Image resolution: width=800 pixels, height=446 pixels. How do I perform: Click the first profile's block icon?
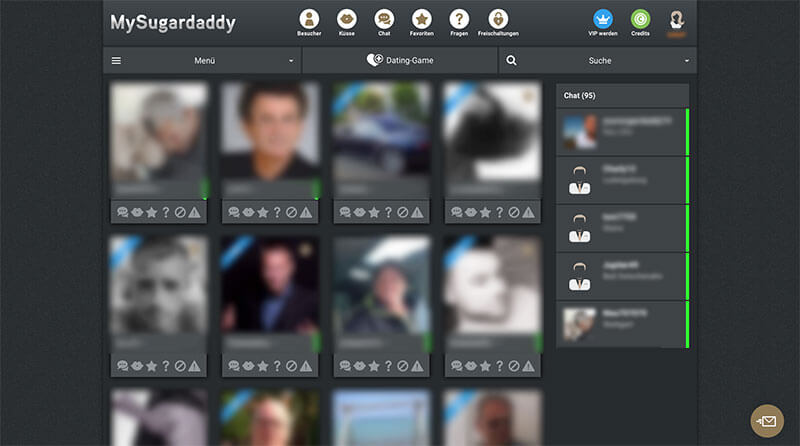(x=180, y=212)
